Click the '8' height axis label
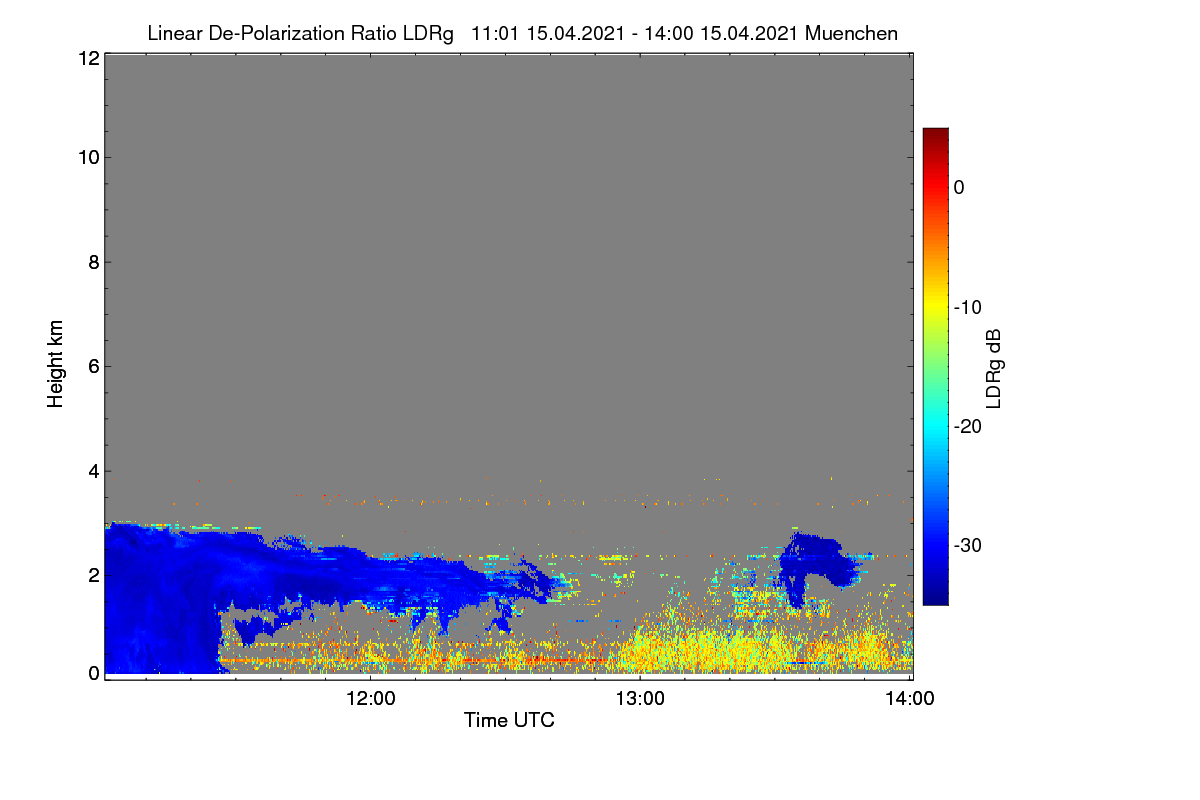1200x800 pixels. coord(92,262)
